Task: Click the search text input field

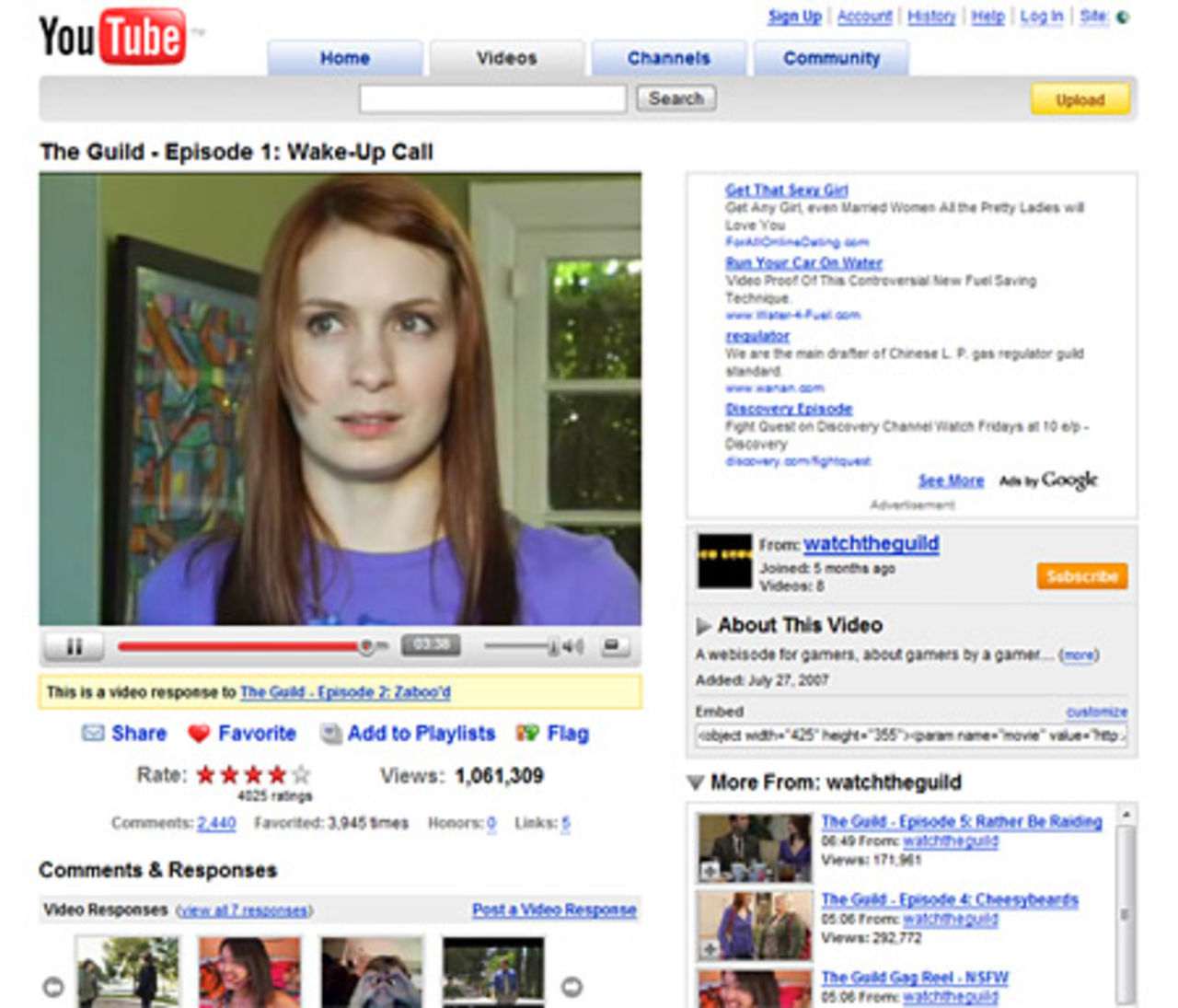Action: (x=492, y=98)
